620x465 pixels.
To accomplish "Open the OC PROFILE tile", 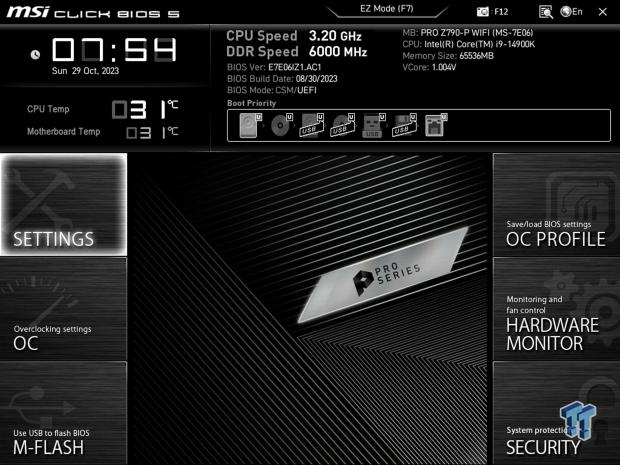I will coord(556,205).
